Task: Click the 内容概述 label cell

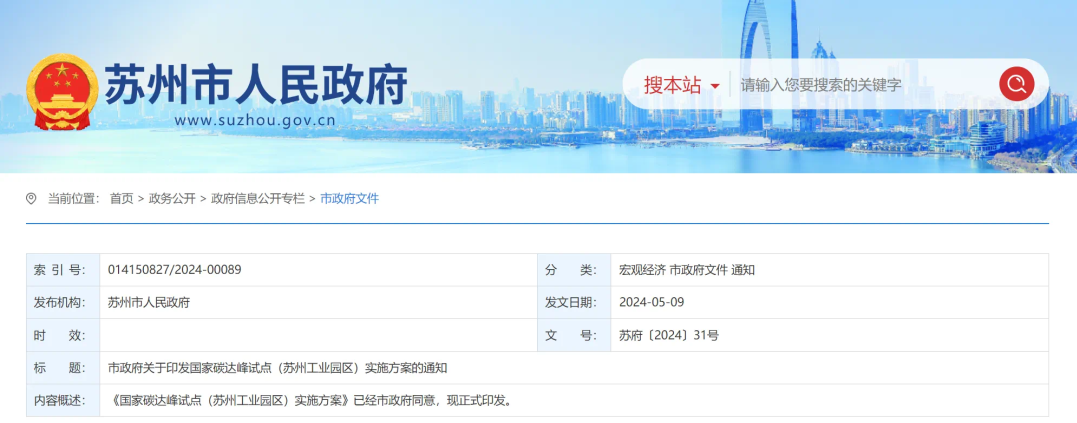Action: 63,400
